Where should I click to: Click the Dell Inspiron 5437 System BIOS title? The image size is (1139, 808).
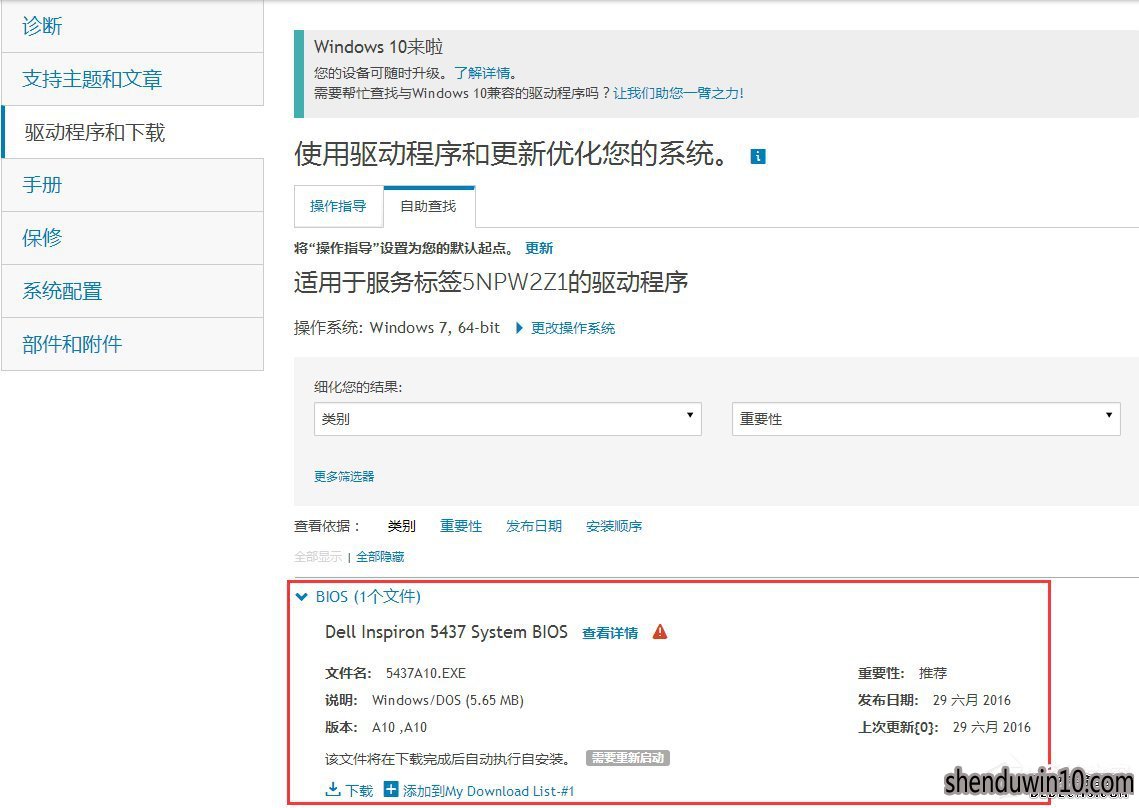click(446, 632)
